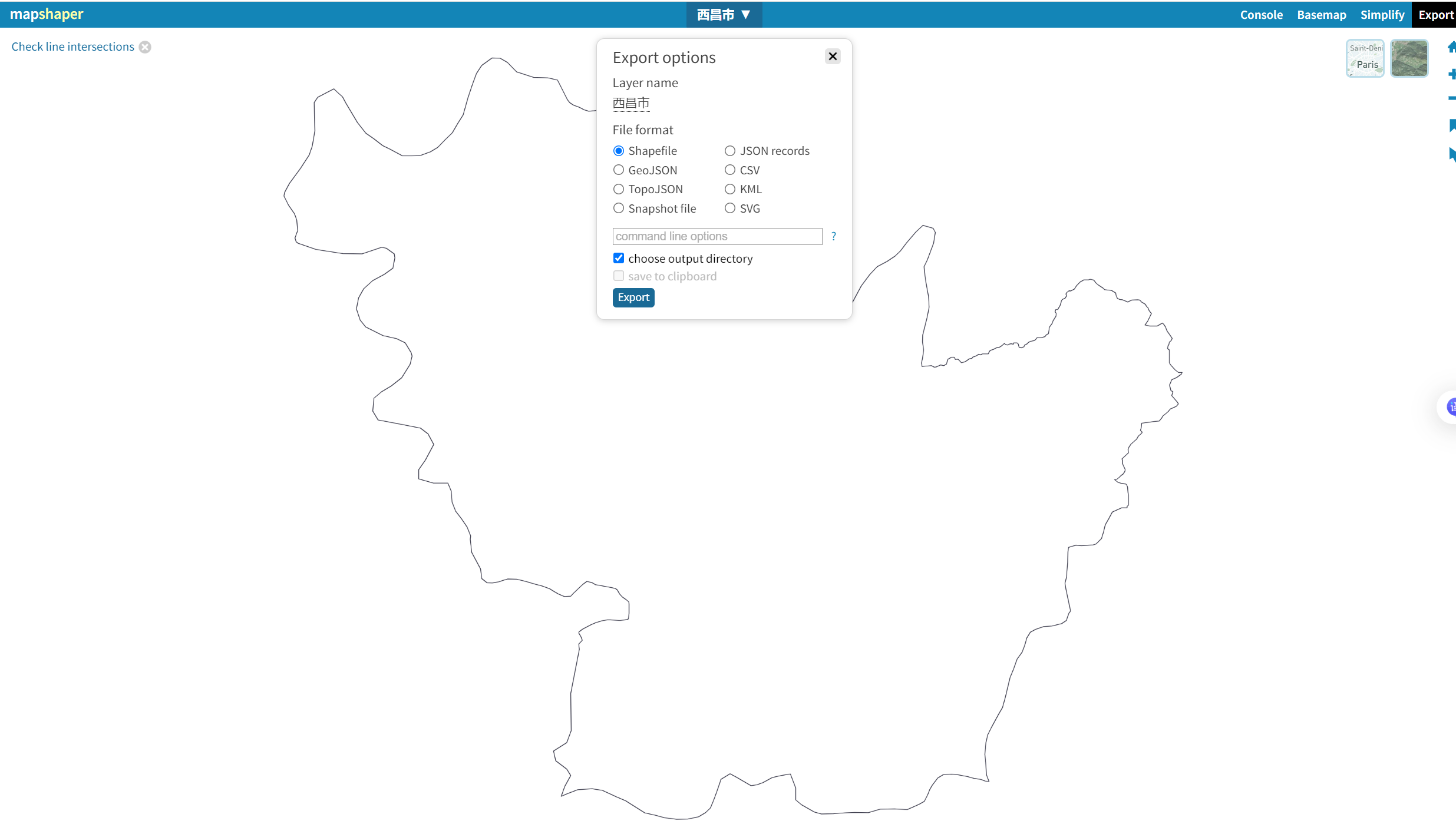This screenshot has width=1456, height=834.
Task: Open the command line options help
Action: click(833, 236)
